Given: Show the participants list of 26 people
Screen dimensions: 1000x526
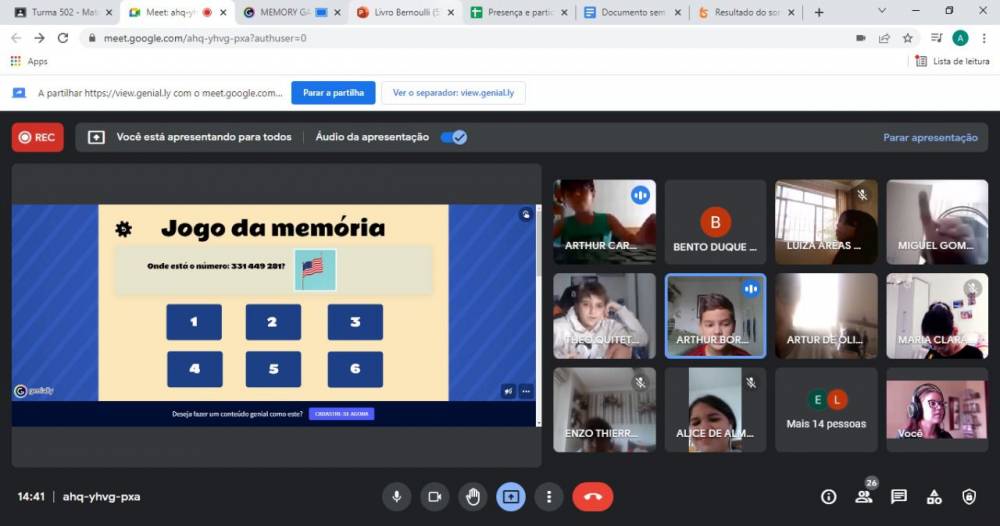Looking at the screenshot, I should click(863, 497).
